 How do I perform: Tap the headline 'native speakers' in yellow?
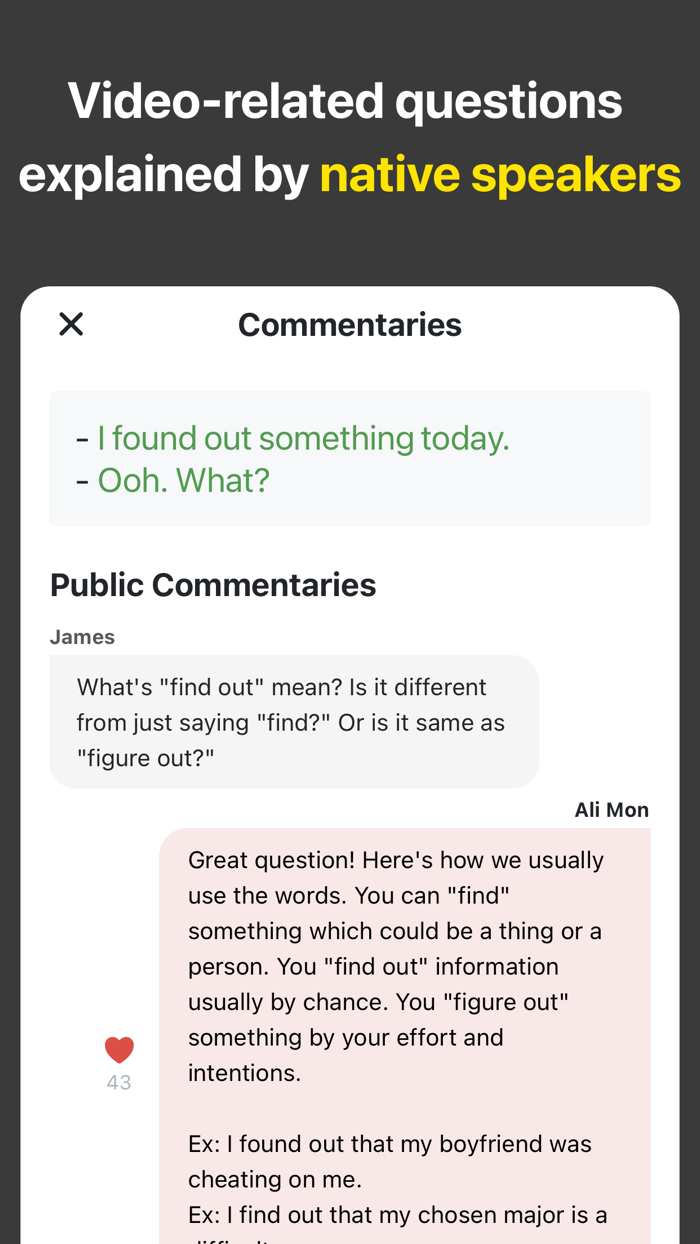(x=500, y=173)
